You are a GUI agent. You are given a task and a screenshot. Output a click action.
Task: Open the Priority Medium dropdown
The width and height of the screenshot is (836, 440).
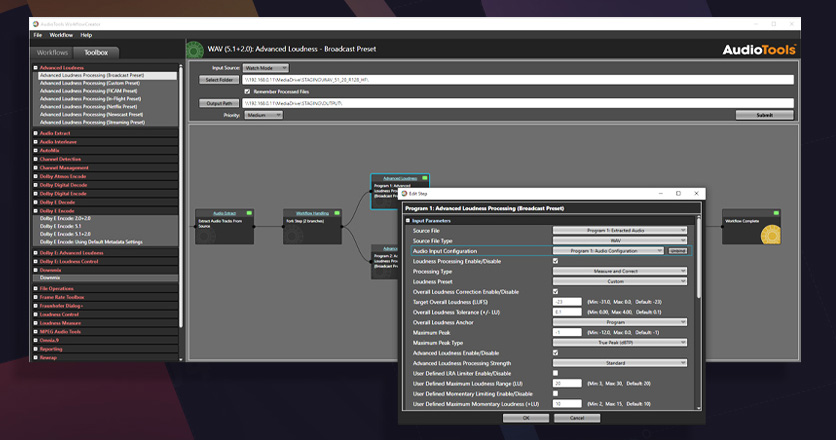(x=263, y=115)
